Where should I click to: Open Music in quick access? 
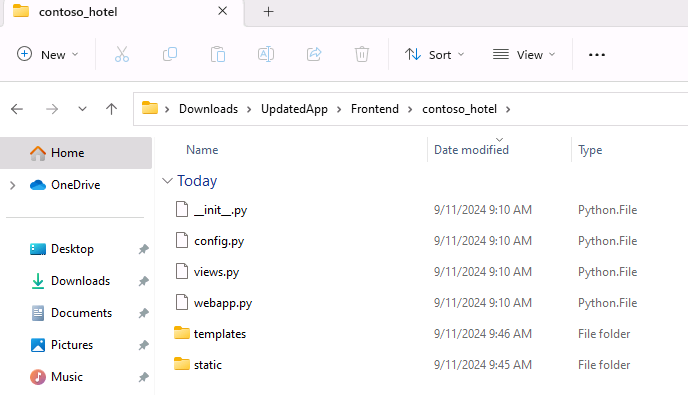coord(67,377)
